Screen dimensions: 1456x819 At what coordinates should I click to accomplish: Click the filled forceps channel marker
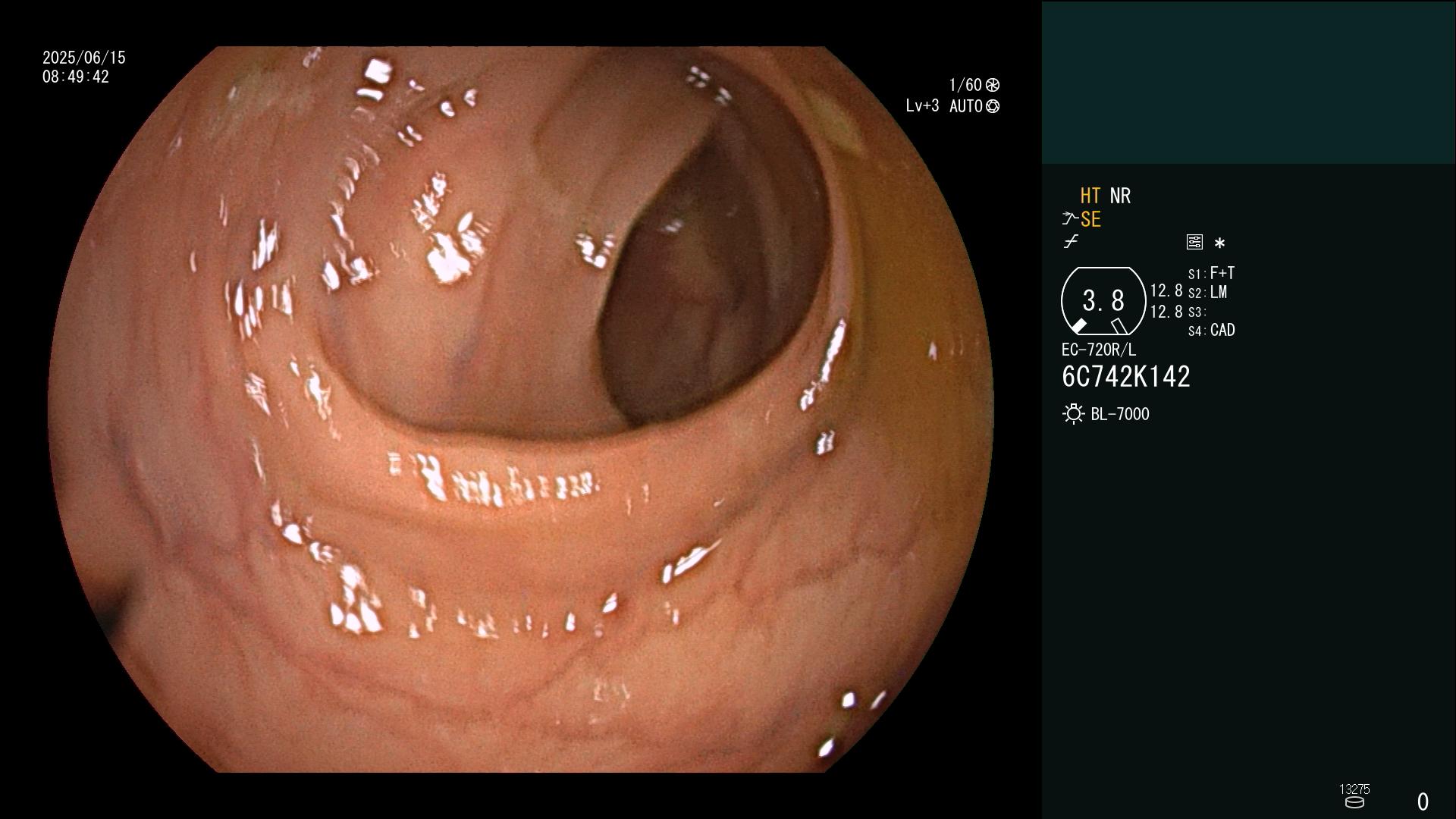[1078, 326]
